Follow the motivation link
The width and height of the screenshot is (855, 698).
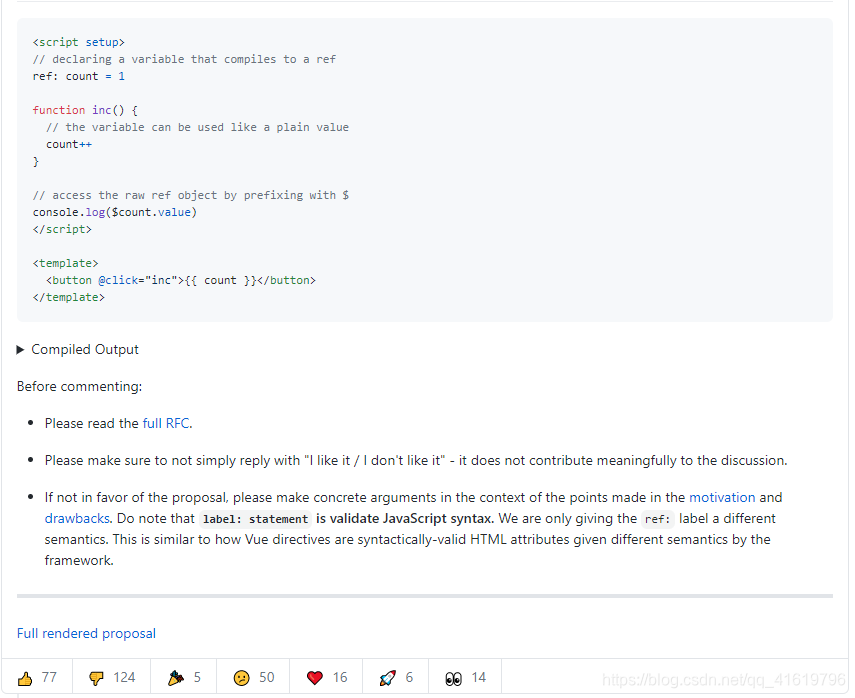point(722,497)
